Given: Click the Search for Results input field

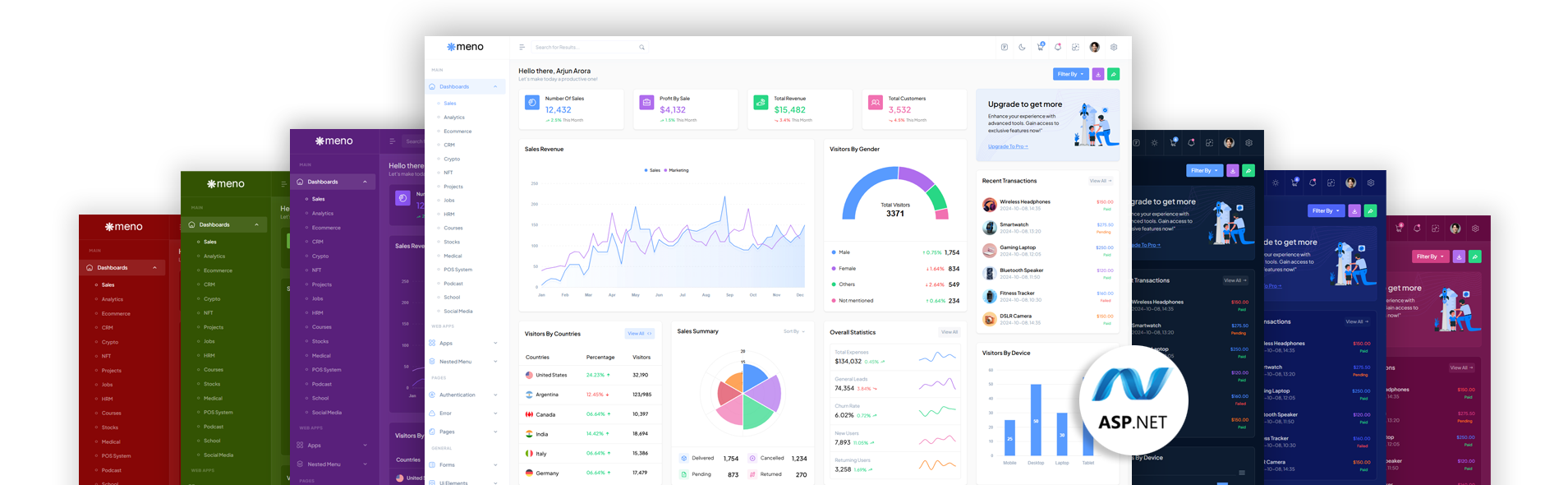Looking at the screenshot, I should click(x=583, y=48).
